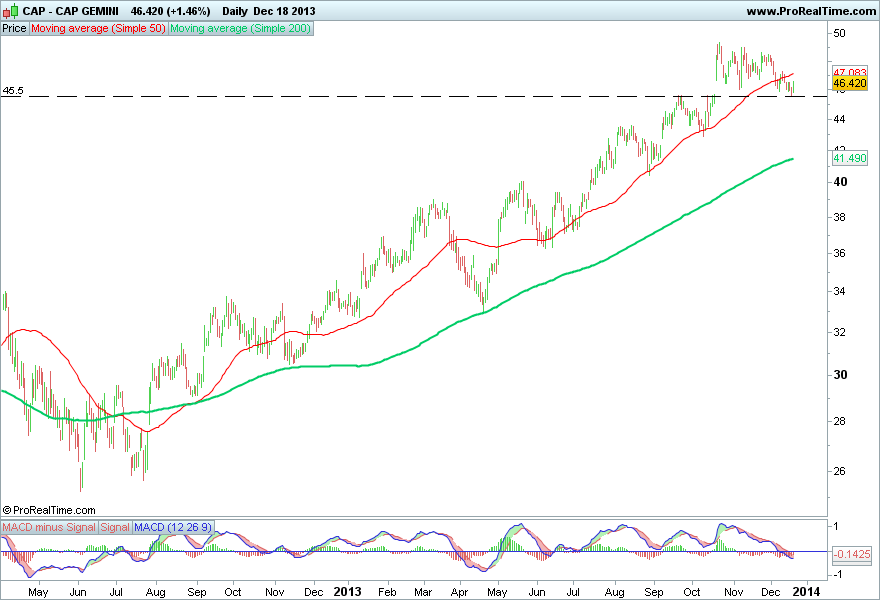Click the Signal legend label in MACD panel
This screenshot has height=600, width=880.
point(115,527)
